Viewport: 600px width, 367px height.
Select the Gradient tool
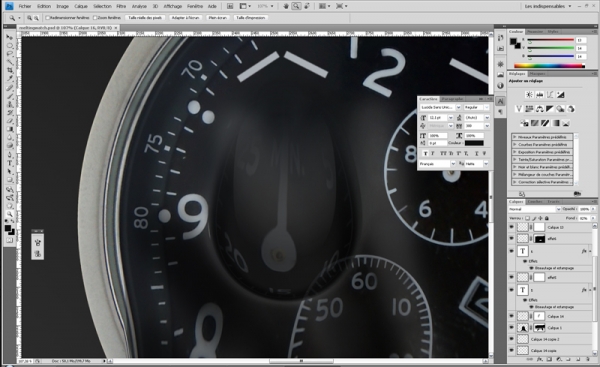point(10,129)
